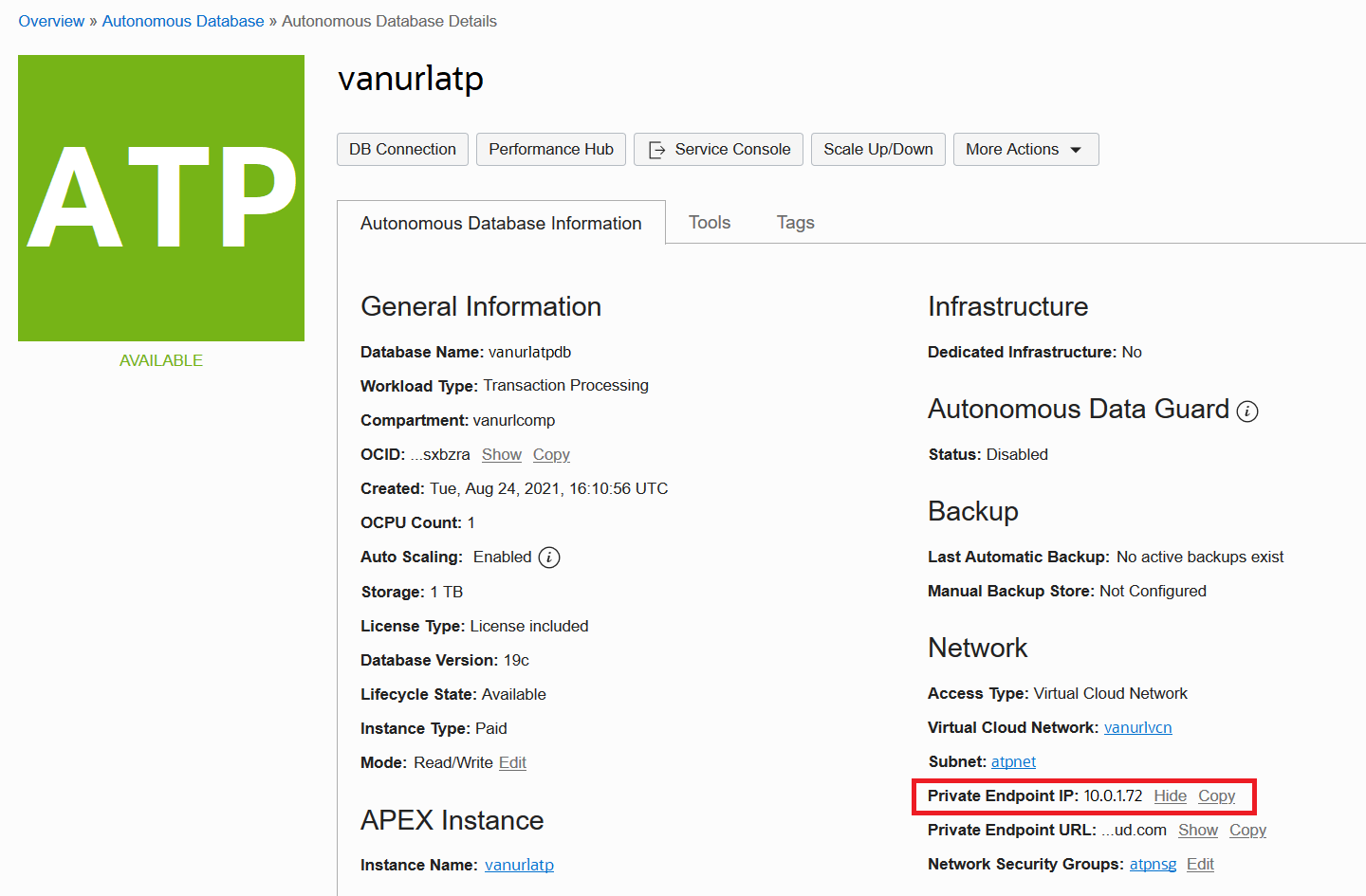1366x896 pixels.
Task: Copy the database OCID
Action: [x=551, y=454]
